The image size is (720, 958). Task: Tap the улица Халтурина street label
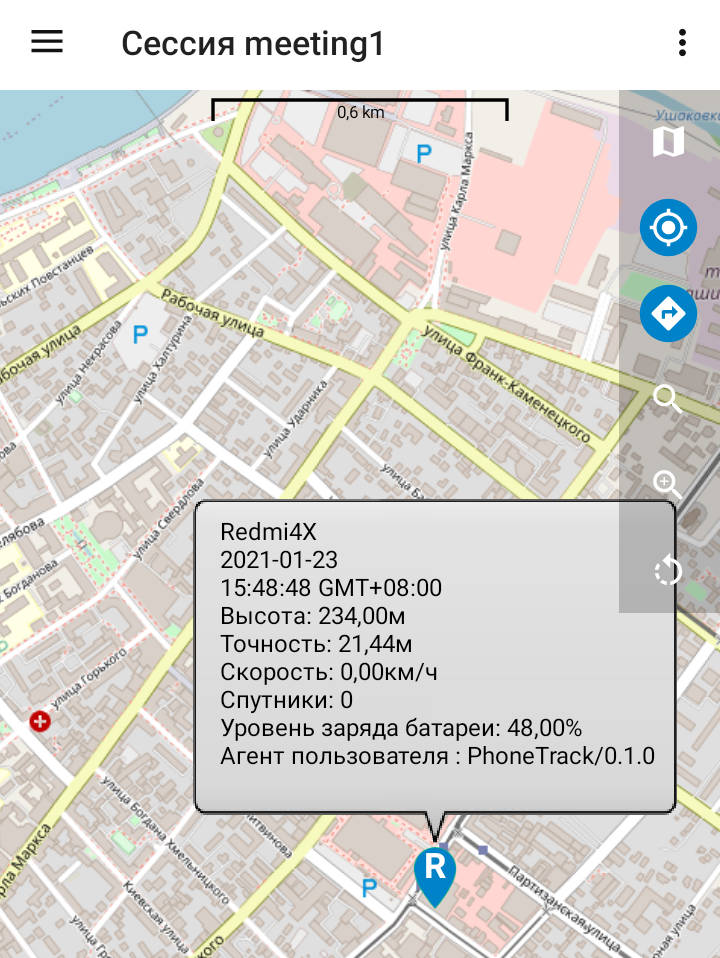[x=163, y=360]
